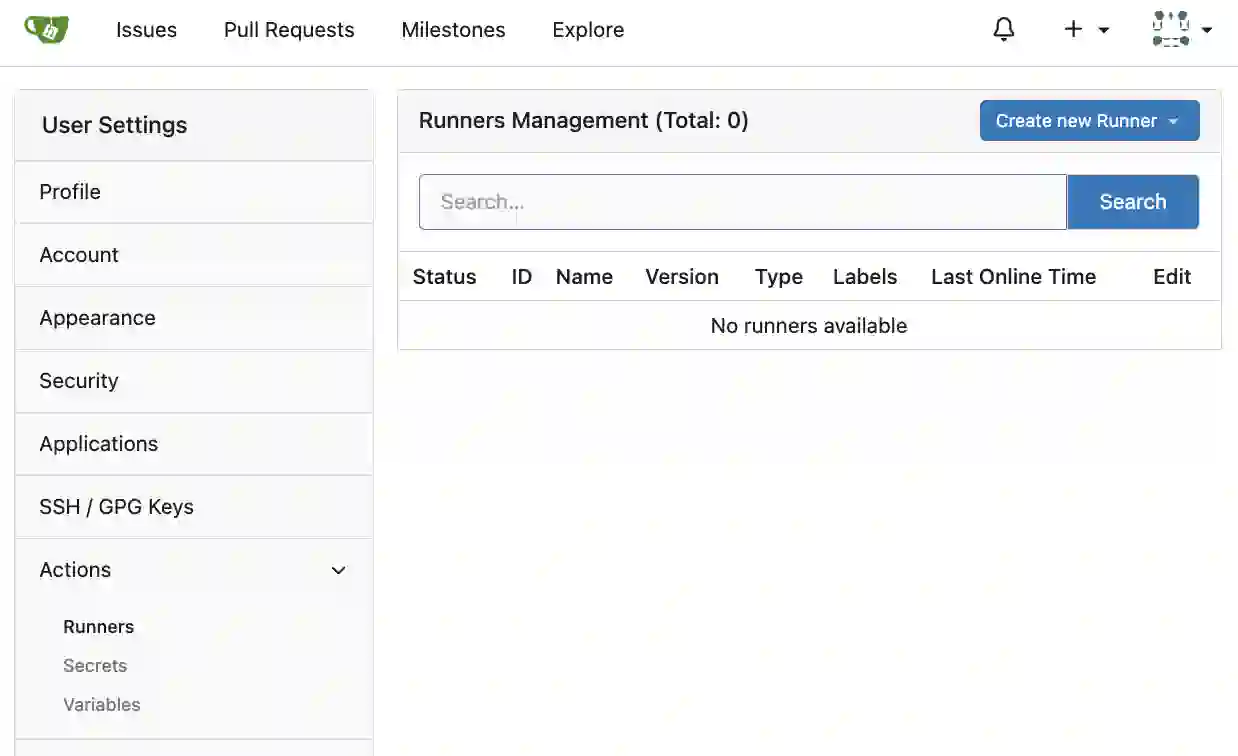Click the blue Search button
The width and height of the screenshot is (1238, 756).
click(x=1133, y=202)
